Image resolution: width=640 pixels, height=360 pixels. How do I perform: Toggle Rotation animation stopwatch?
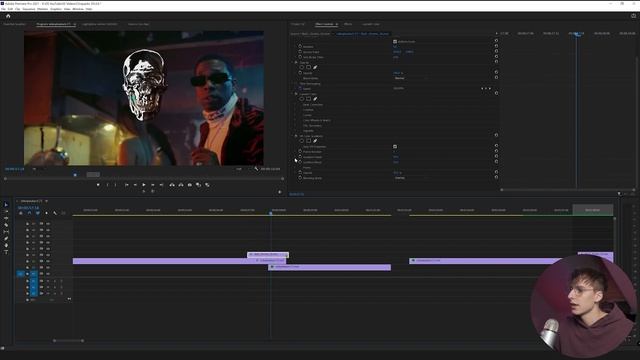[x=300, y=47]
